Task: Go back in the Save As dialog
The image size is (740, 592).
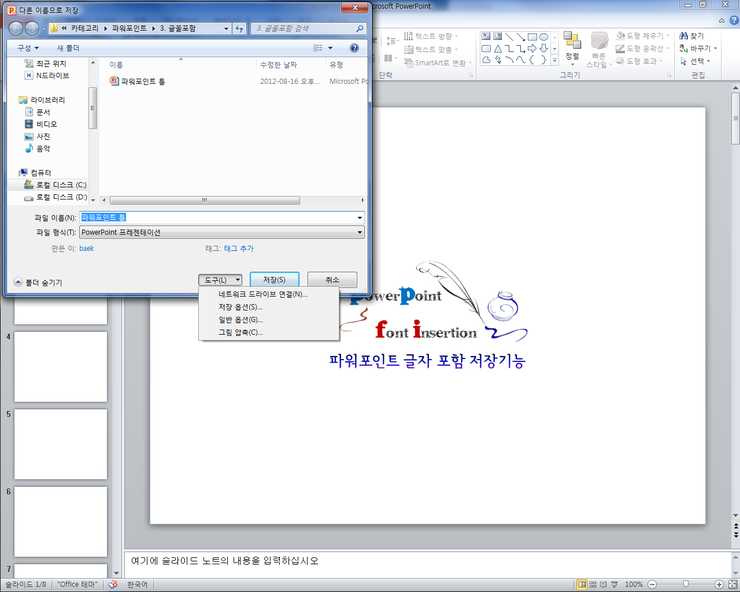Action: click(16, 29)
